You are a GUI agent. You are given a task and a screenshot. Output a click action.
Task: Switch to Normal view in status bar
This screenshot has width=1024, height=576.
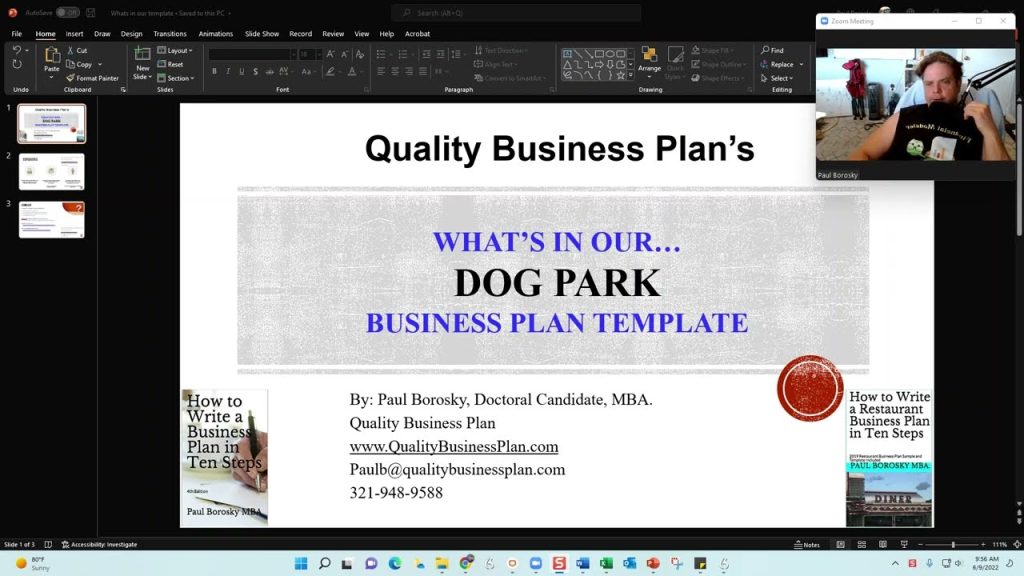click(840, 545)
